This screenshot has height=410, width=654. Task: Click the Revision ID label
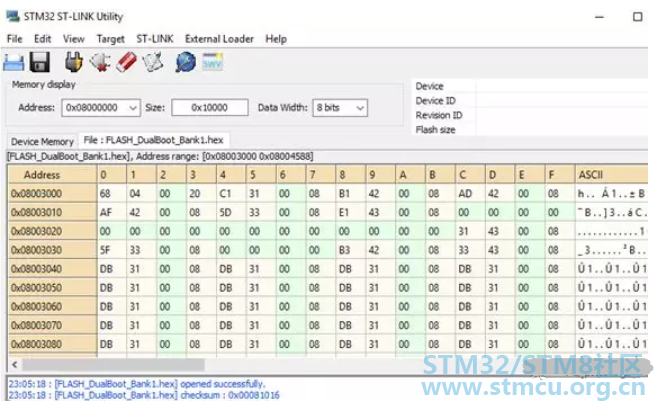[439, 115]
